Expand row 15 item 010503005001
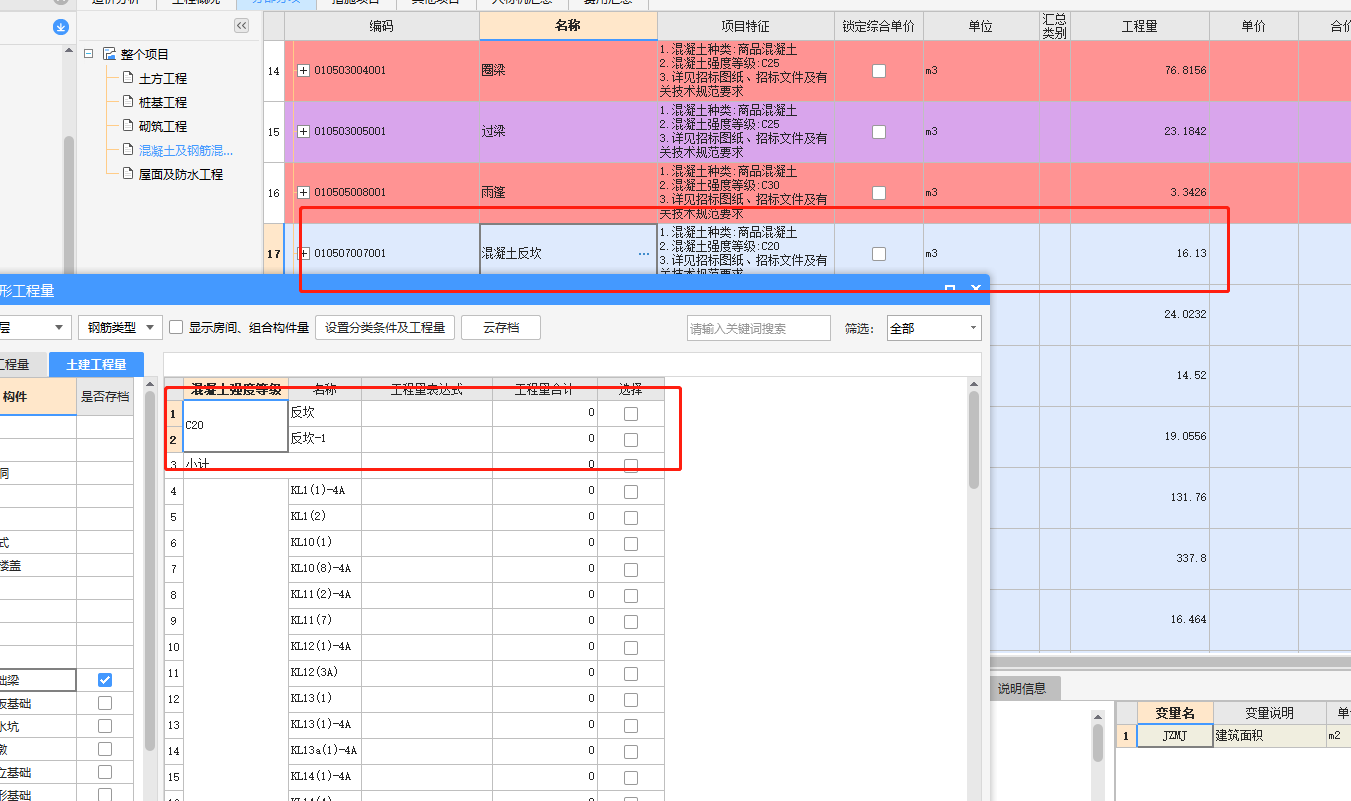 (x=303, y=131)
